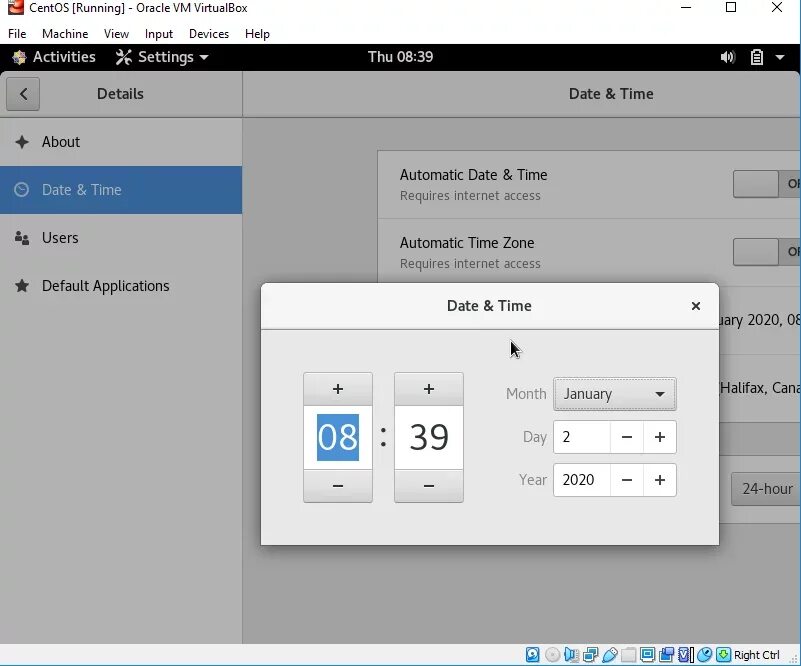This screenshot has width=801, height=666.
Task: Open the USB devices status icon
Action: tap(610, 655)
